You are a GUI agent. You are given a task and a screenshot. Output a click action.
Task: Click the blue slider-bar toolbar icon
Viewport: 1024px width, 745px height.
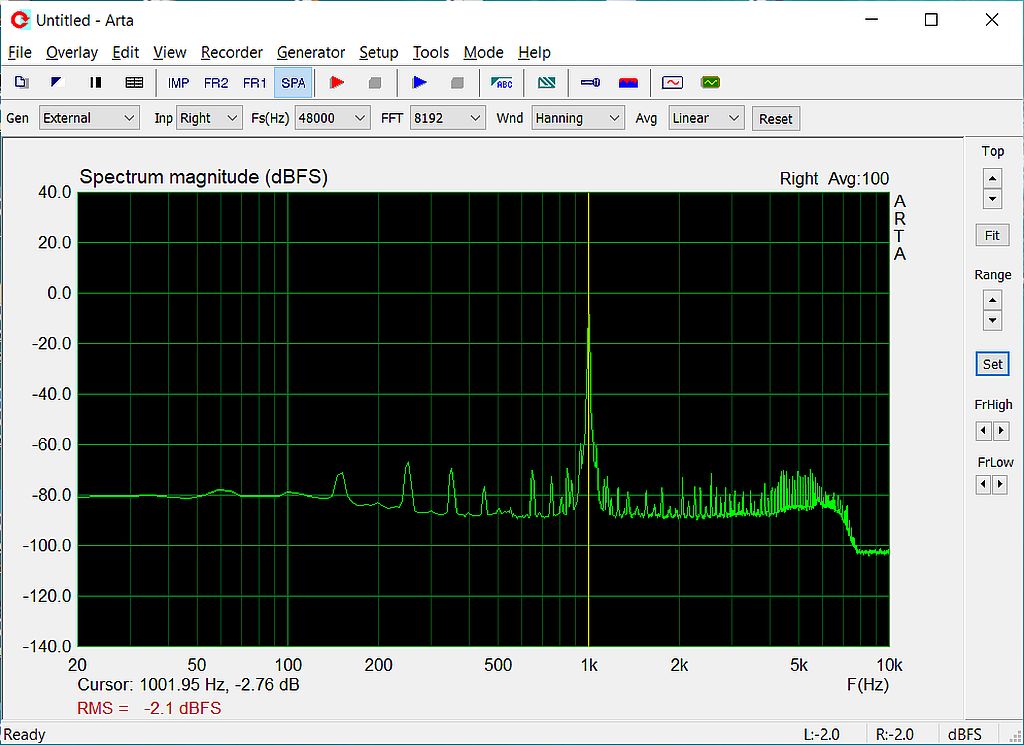(x=590, y=82)
